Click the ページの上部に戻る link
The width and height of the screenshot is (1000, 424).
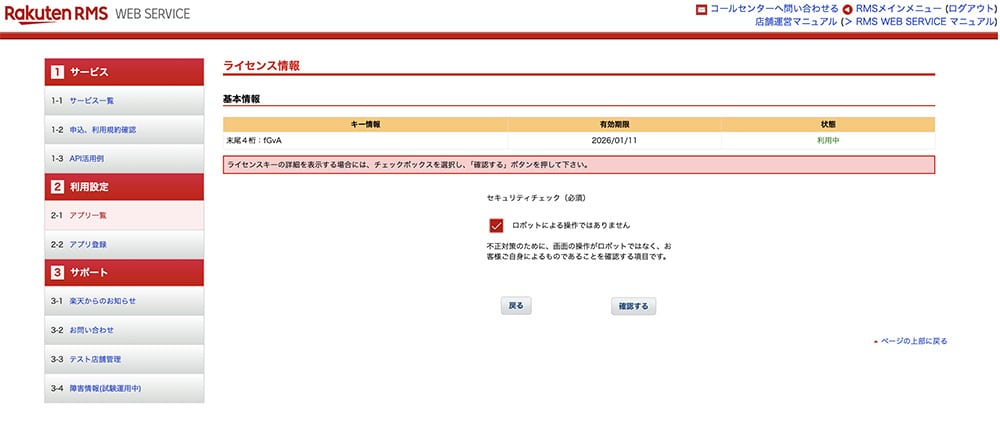tap(914, 341)
